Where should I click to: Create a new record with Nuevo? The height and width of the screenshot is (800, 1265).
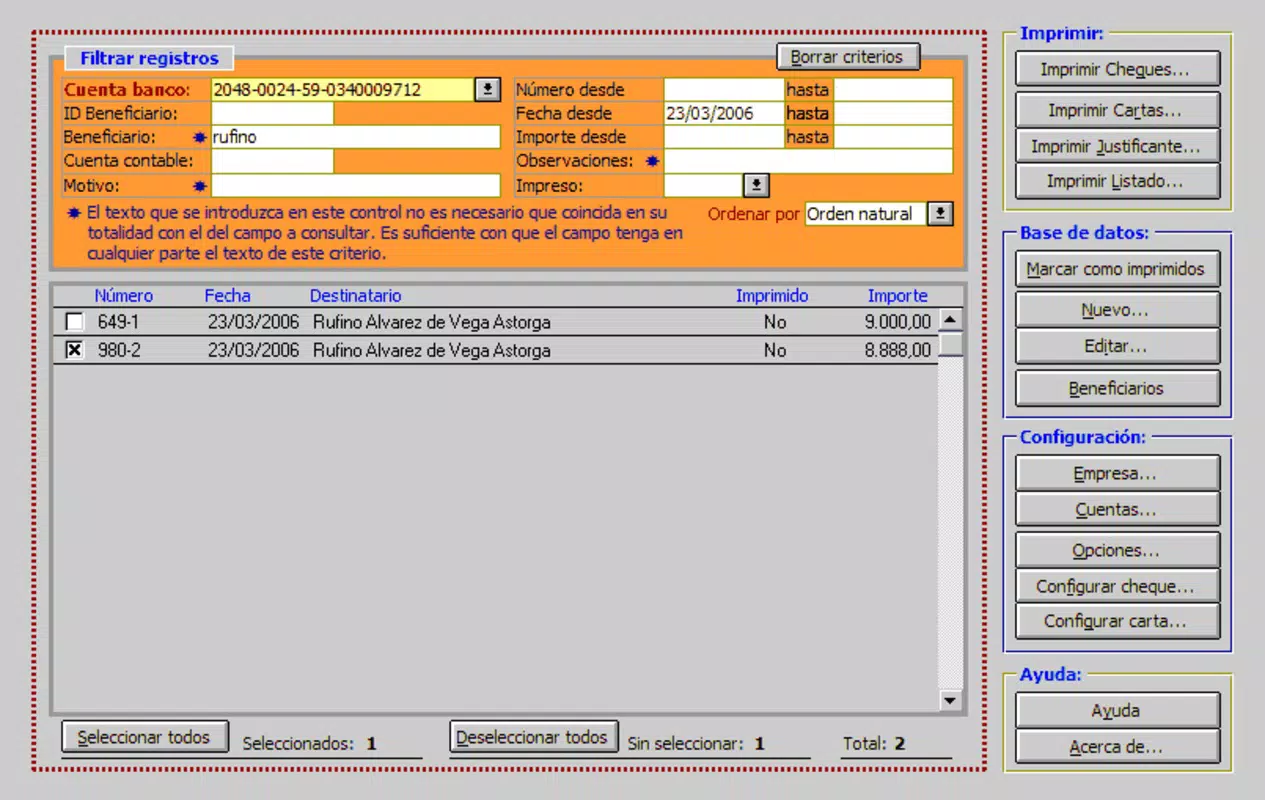[x=1117, y=310]
